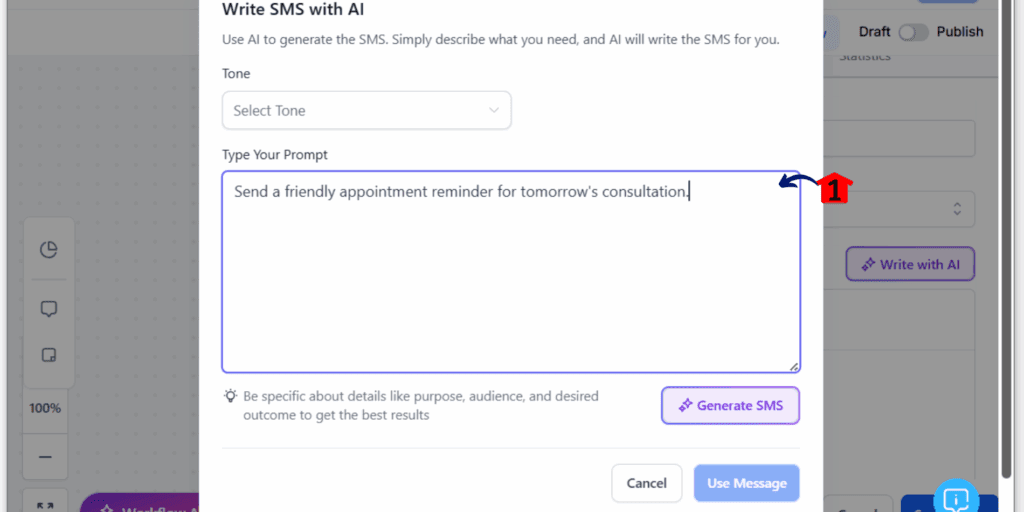This screenshot has width=1024, height=512.
Task: Click the fit-to-screen expand arrows icon
Action: click(45, 506)
